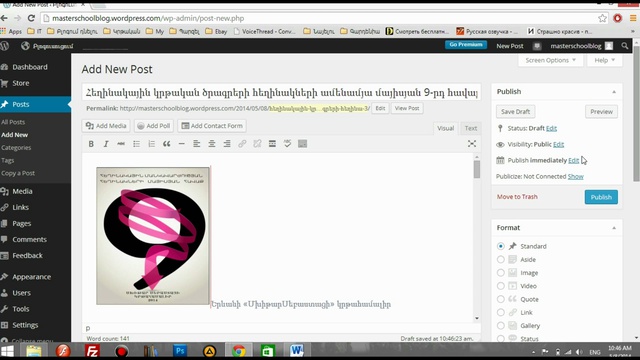640x360 pixels.
Task: Preview the post
Action: (x=601, y=111)
